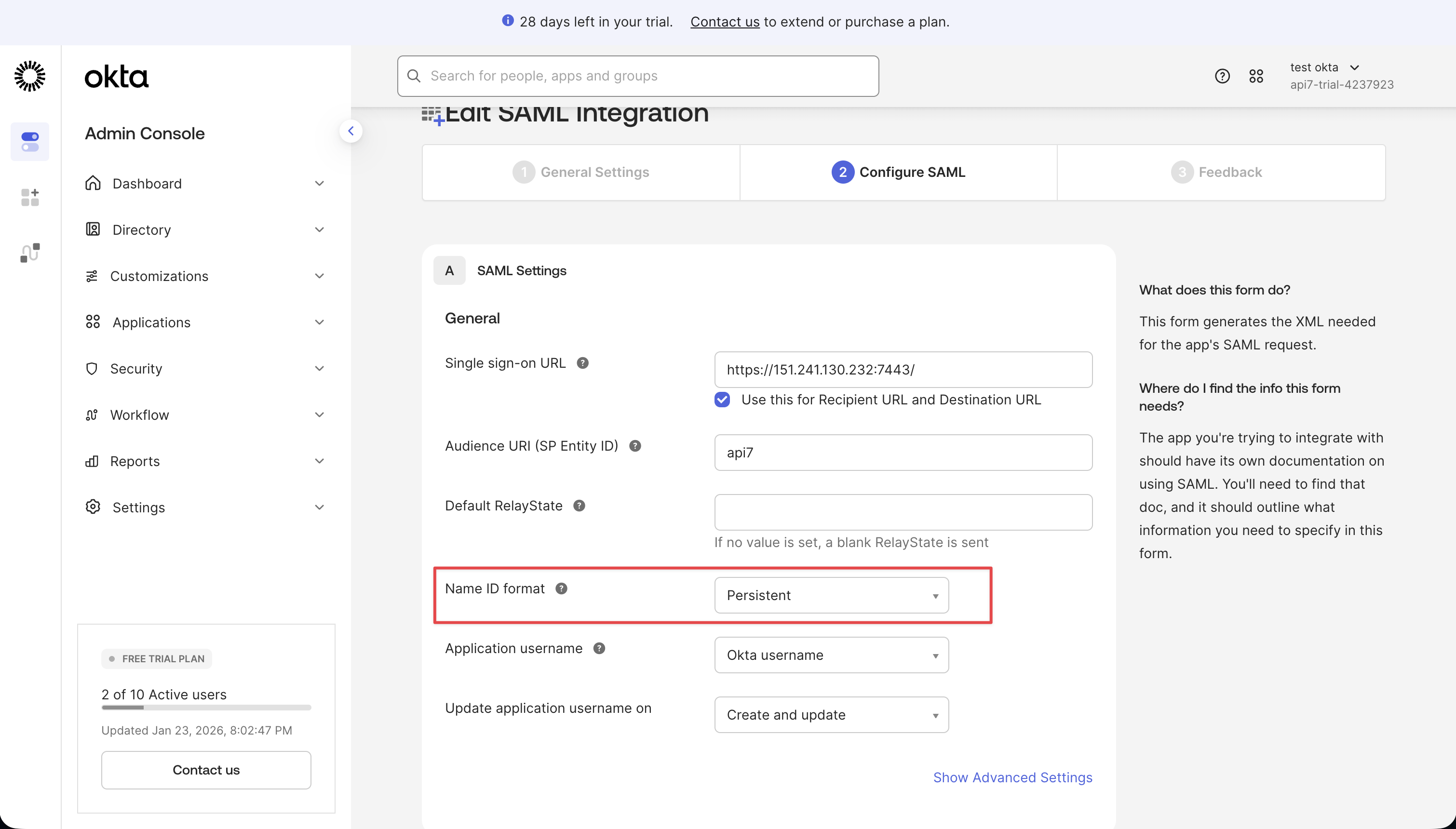Open the app switcher icon near account name
This screenshot has width=1456, height=829.
pyautogui.click(x=1257, y=76)
